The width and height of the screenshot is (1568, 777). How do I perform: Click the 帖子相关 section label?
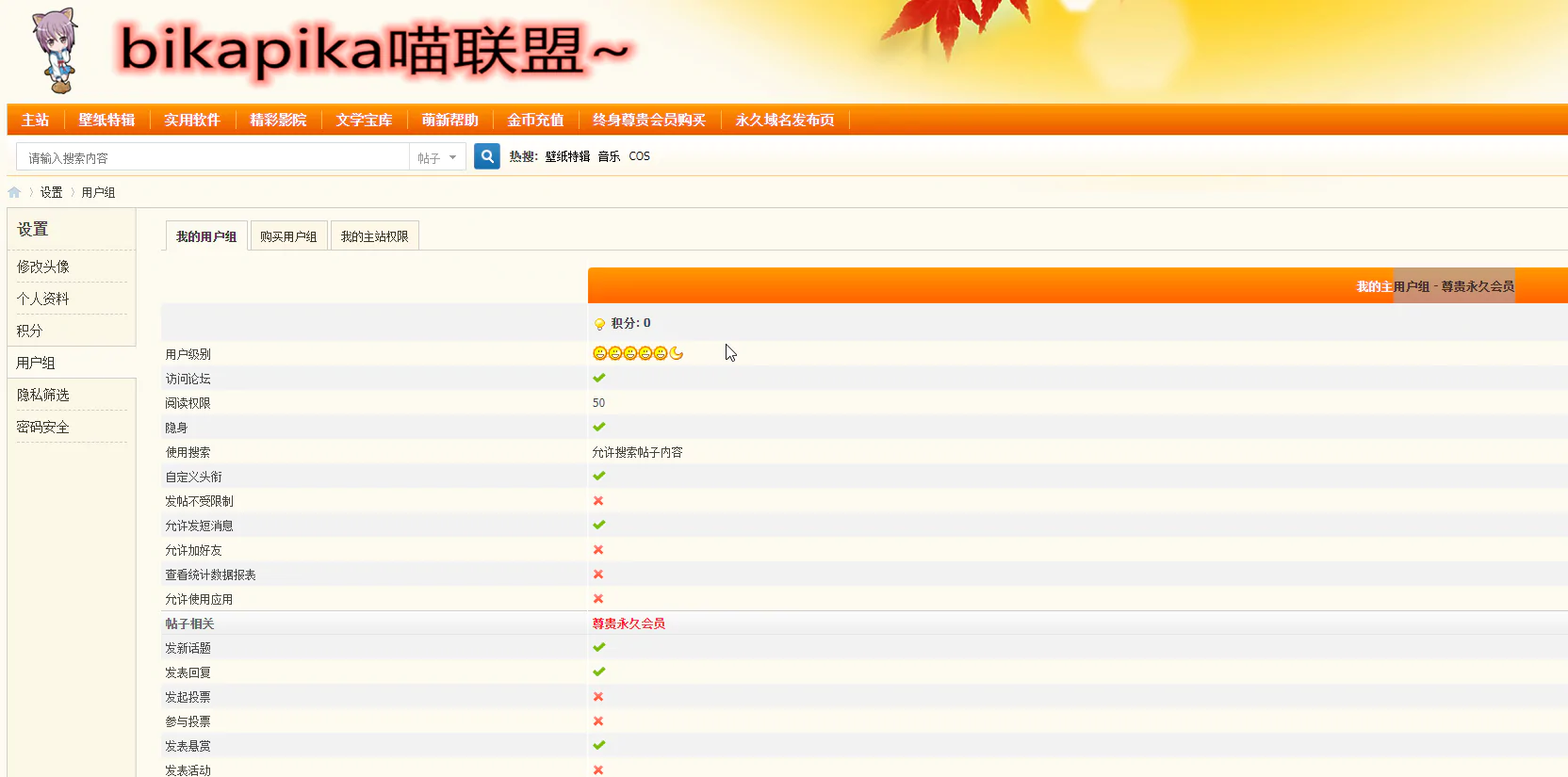(189, 623)
